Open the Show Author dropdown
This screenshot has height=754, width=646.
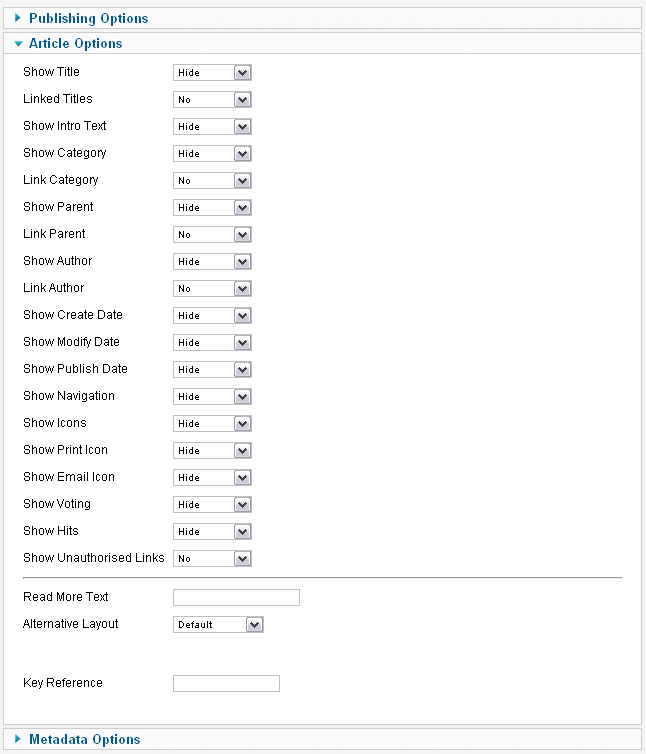point(212,262)
